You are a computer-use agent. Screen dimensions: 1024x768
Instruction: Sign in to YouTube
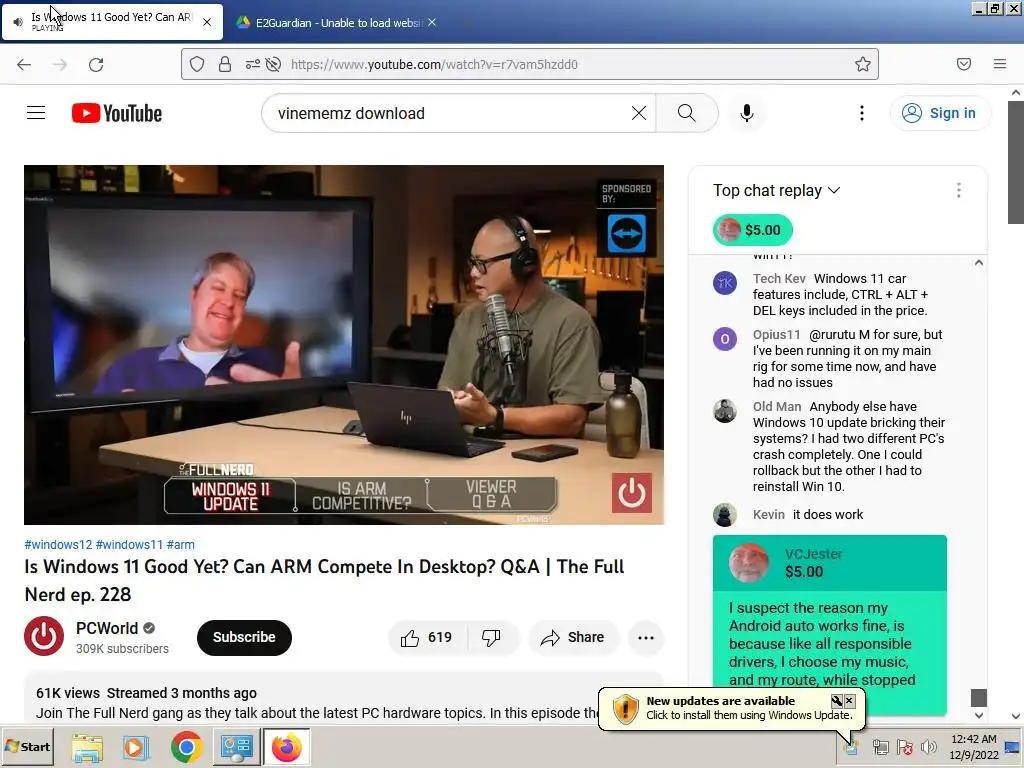pos(940,113)
